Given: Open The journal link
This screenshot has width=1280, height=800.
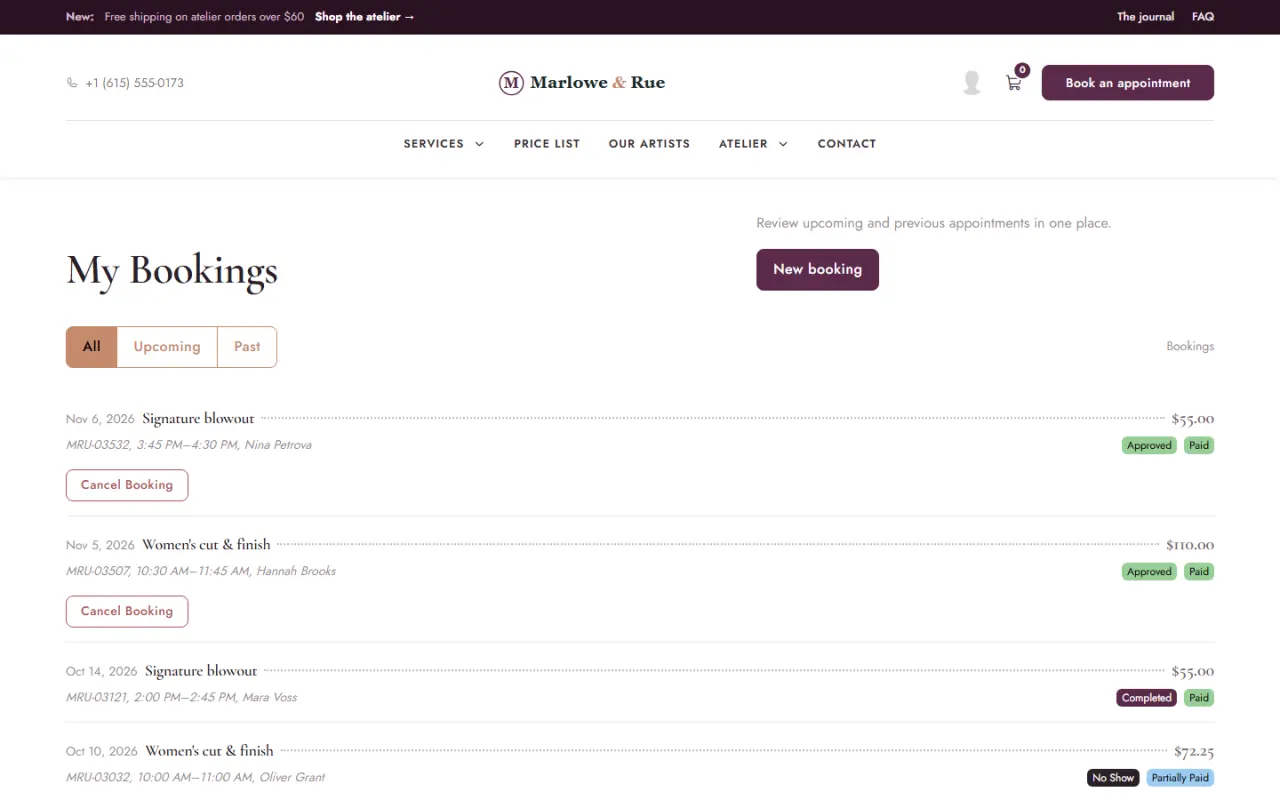Looking at the screenshot, I should pyautogui.click(x=1145, y=17).
